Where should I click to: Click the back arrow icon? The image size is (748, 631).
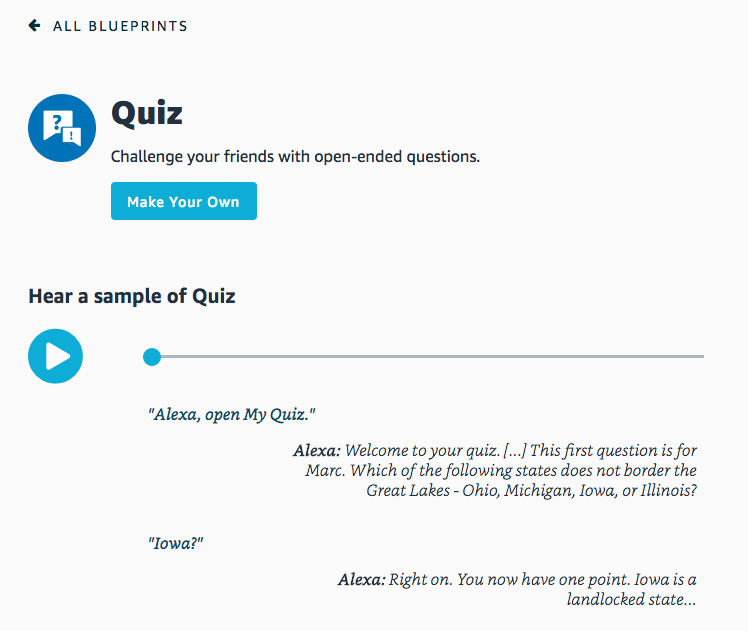34,25
